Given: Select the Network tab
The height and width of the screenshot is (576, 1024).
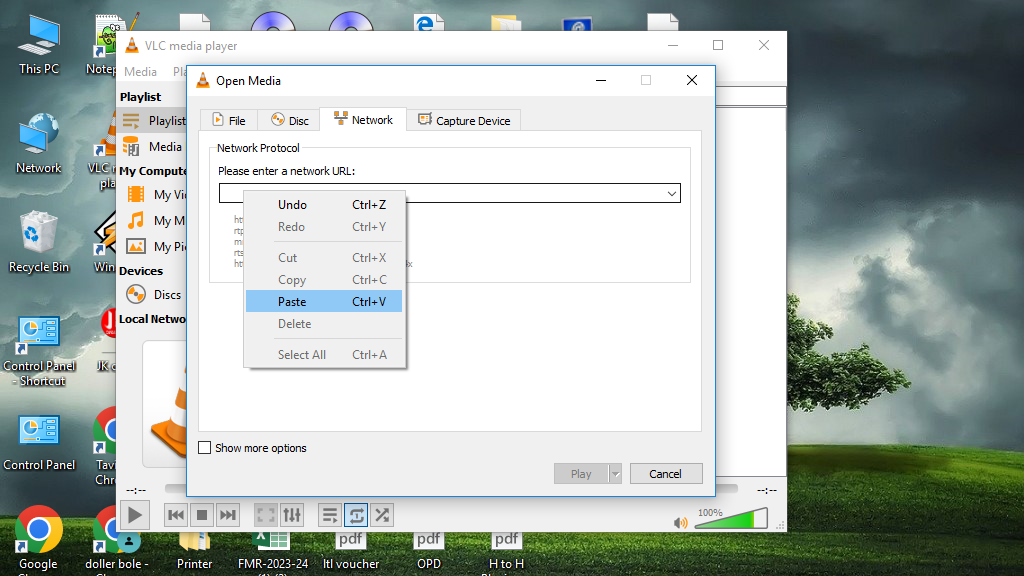Looking at the screenshot, I should point(363,120).
